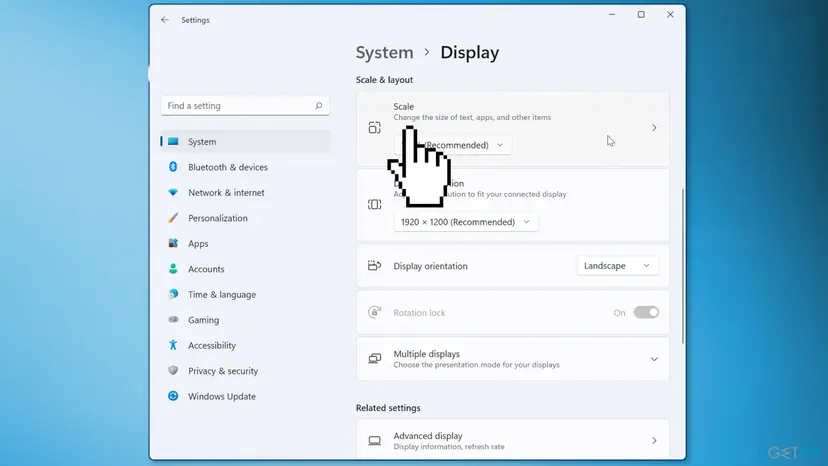This screenshot has height=466, width=828.
Task: Open Windows Update settings
Action: point(245,396)
